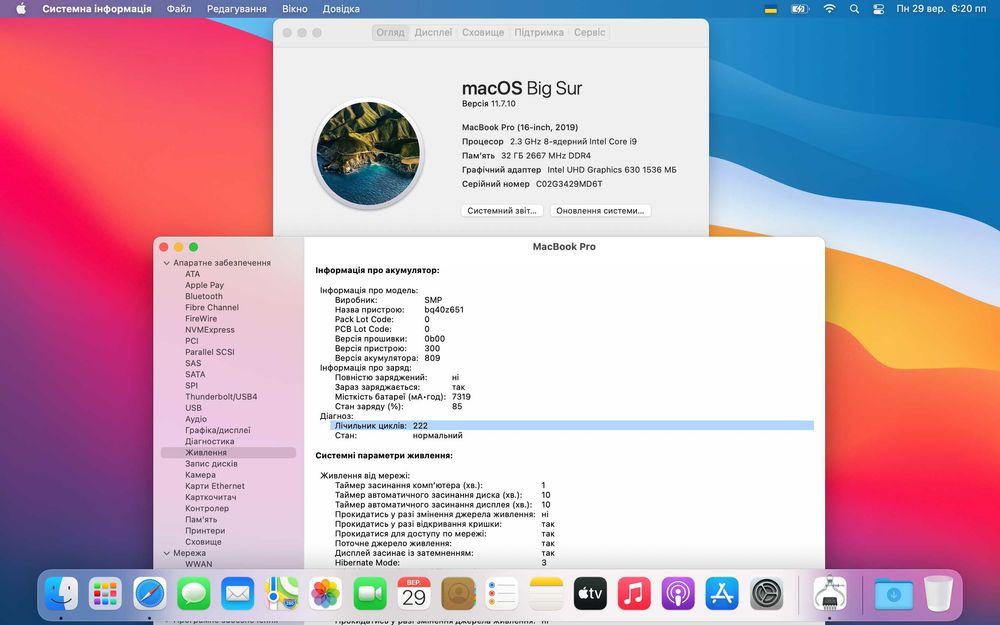Open the Редагування menu
The image size is (1000, 625).
237,9
